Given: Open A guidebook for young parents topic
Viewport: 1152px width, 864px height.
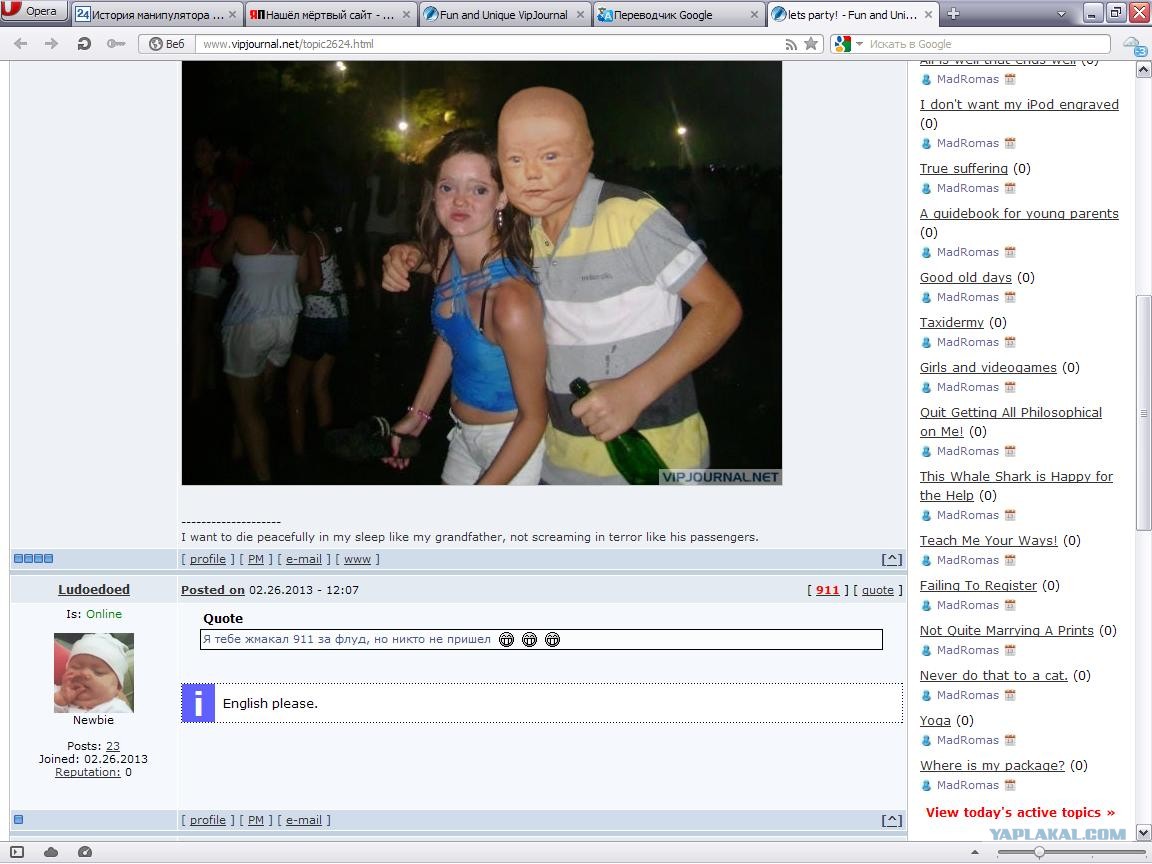Looking at the screenshot, I should (x=1019, y=213).
